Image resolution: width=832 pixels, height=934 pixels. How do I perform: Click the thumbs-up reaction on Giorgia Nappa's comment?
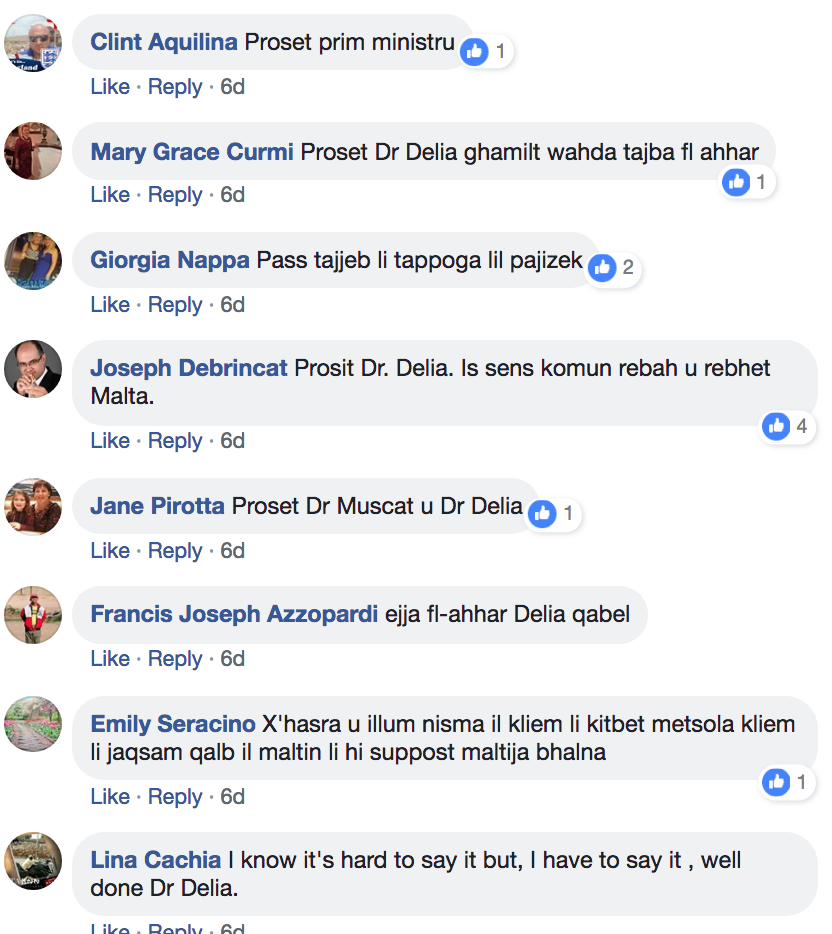coord(602,267)
